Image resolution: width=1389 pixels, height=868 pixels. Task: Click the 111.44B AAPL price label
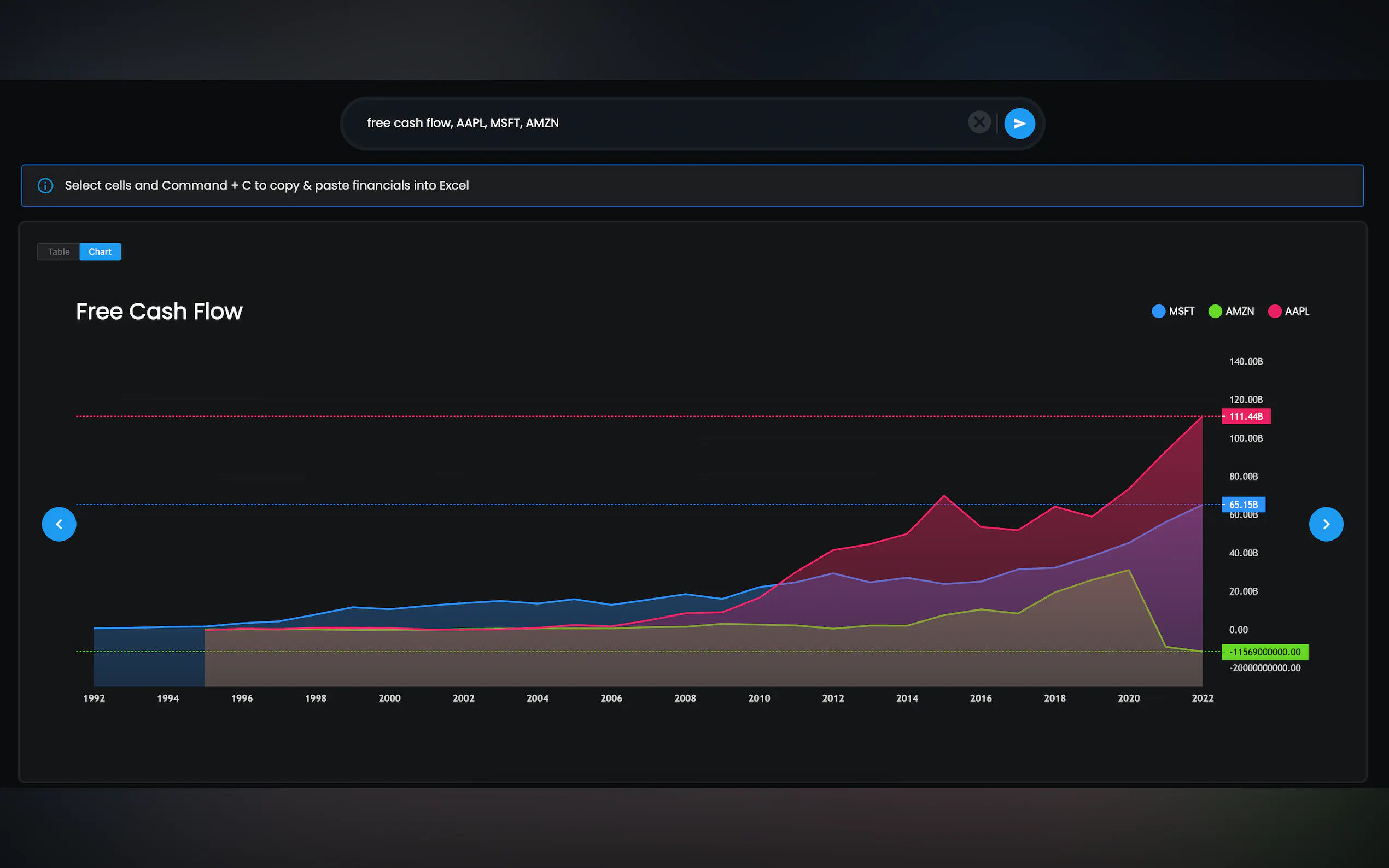click(x=1245, y=416)
